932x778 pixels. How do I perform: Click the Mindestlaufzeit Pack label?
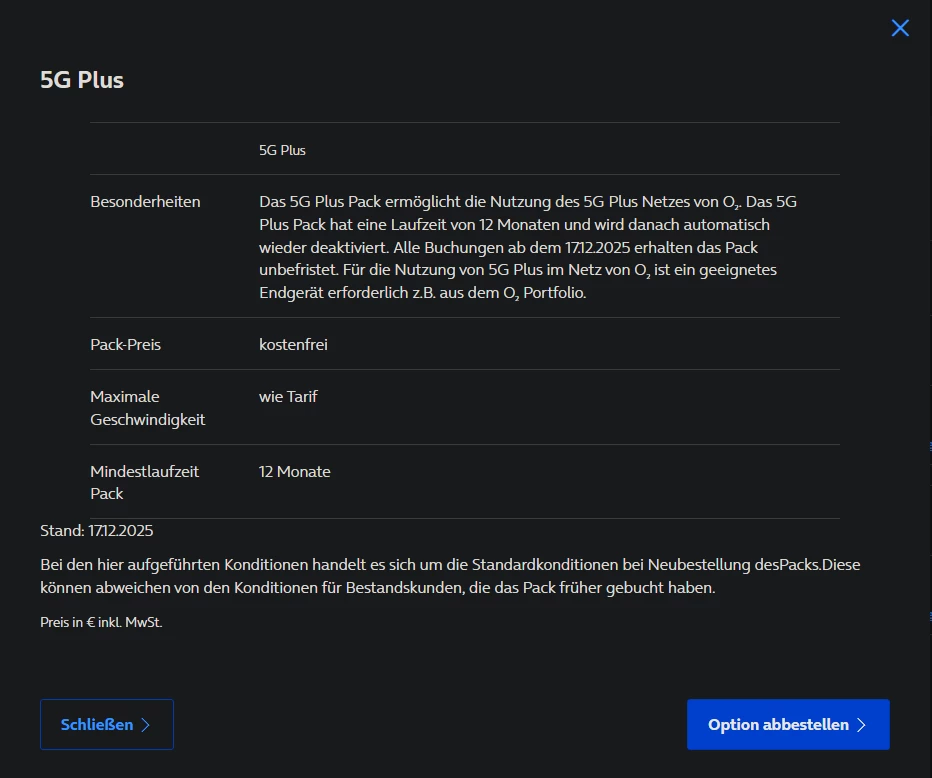click(144, 482)
